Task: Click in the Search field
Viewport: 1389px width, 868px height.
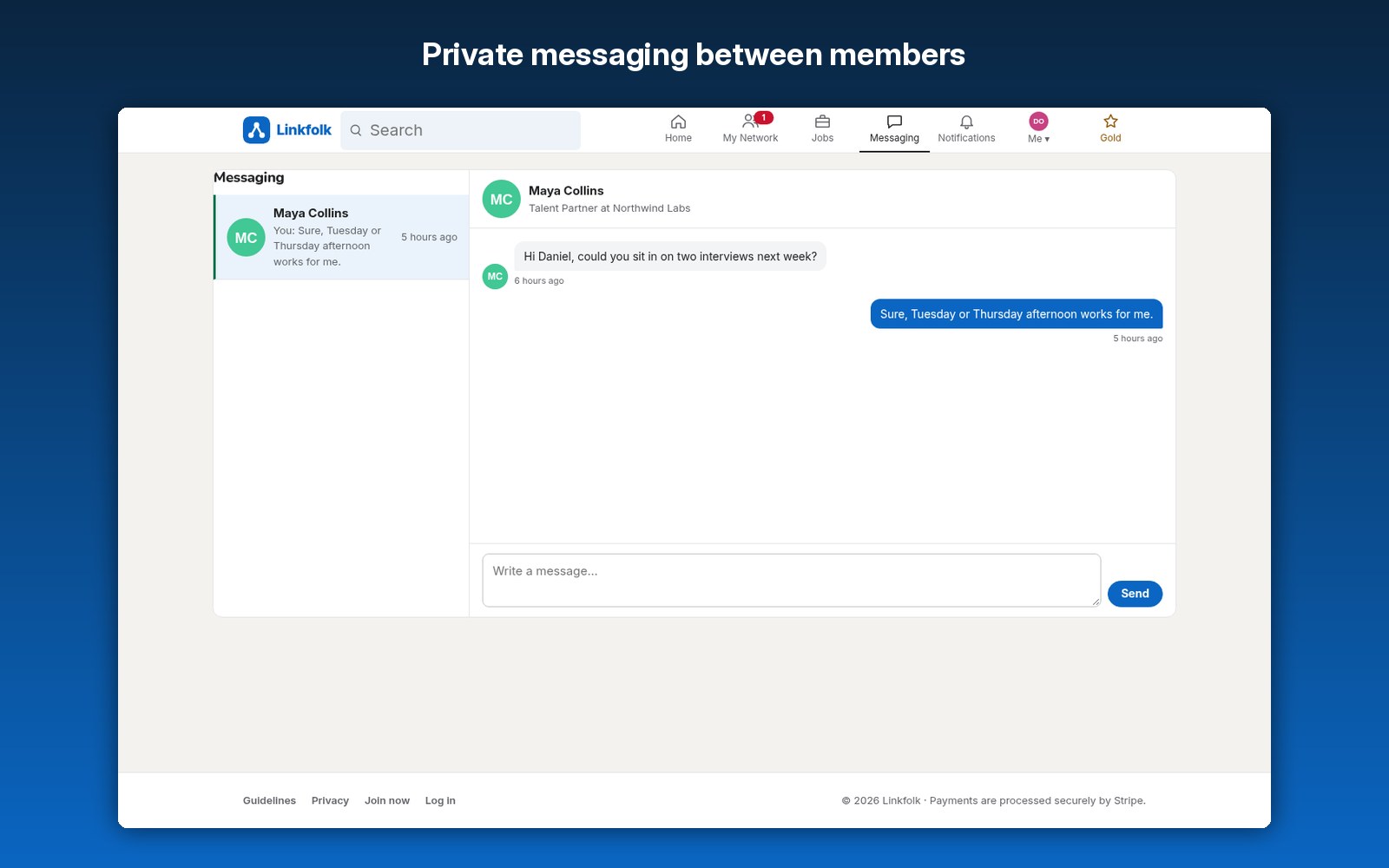Action: [460, 130]
